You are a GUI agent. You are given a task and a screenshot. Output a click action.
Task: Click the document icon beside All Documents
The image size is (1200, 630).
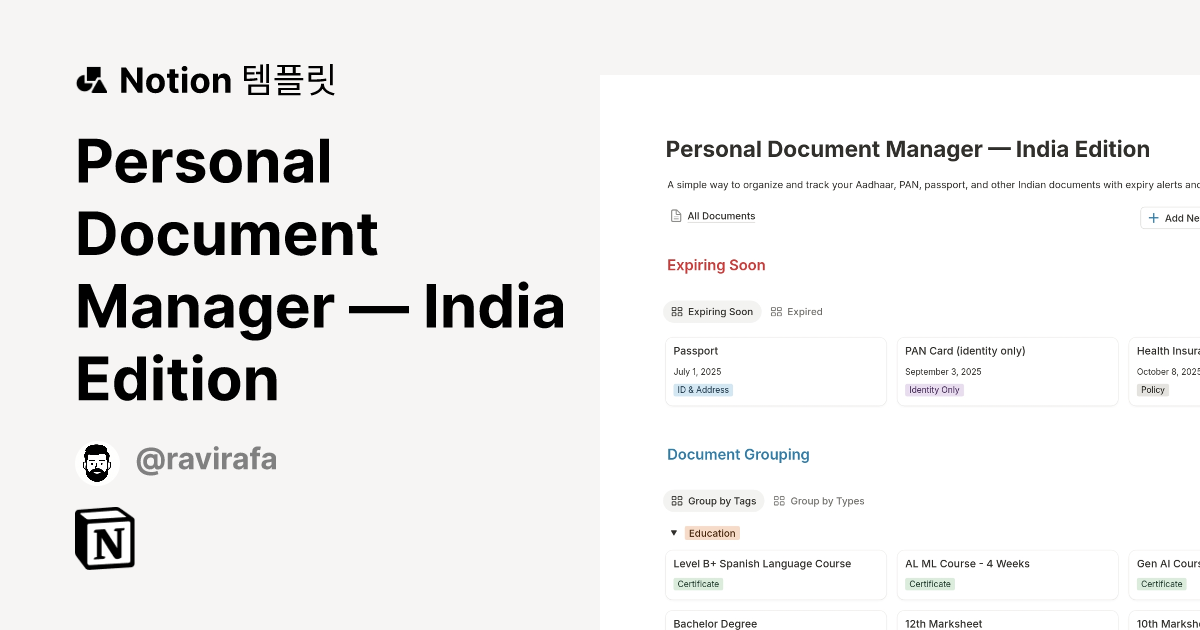tap(674, 215)
